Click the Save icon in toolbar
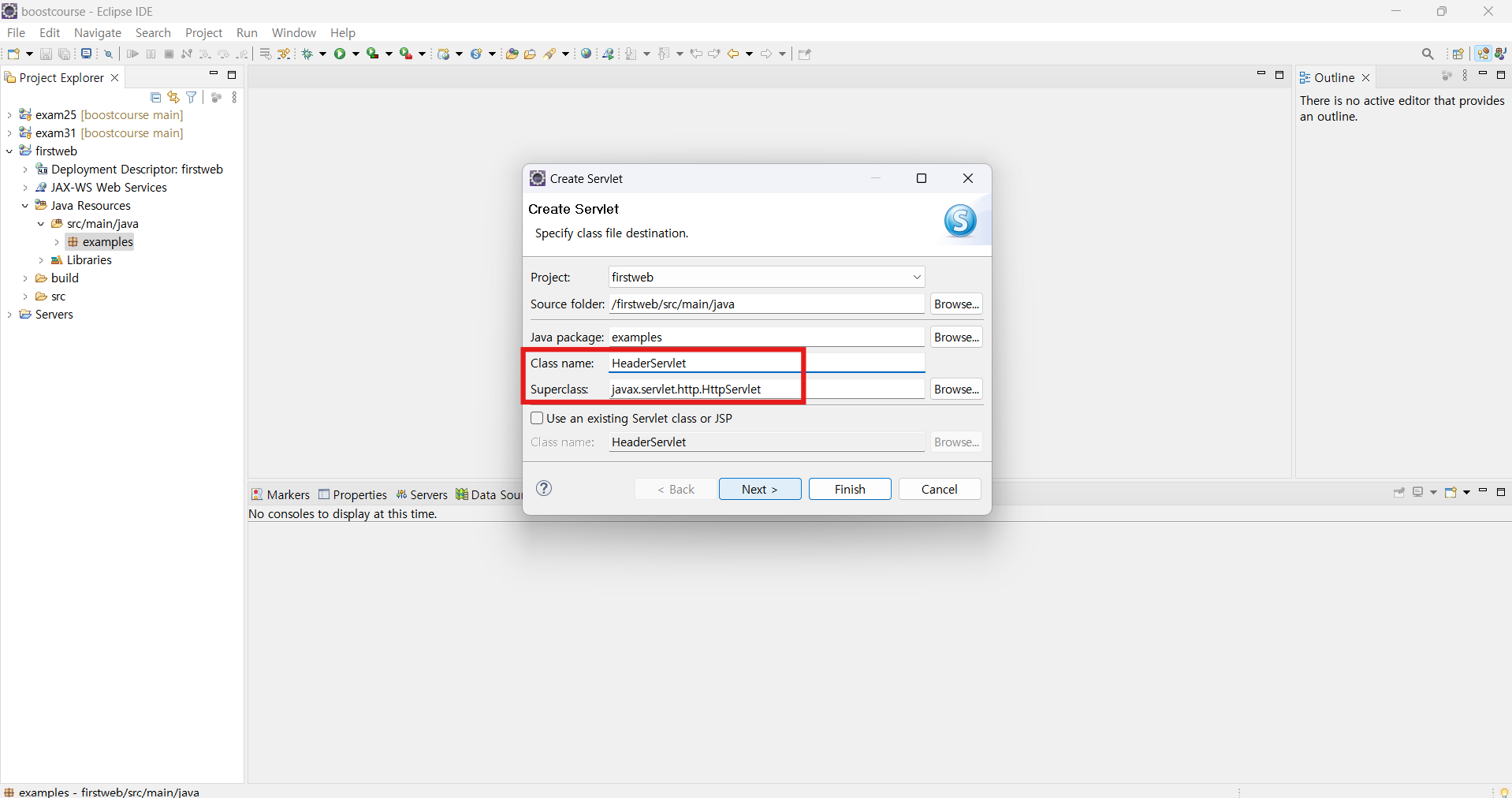Viewport: 1512px width, 798px height. [46, 54]
